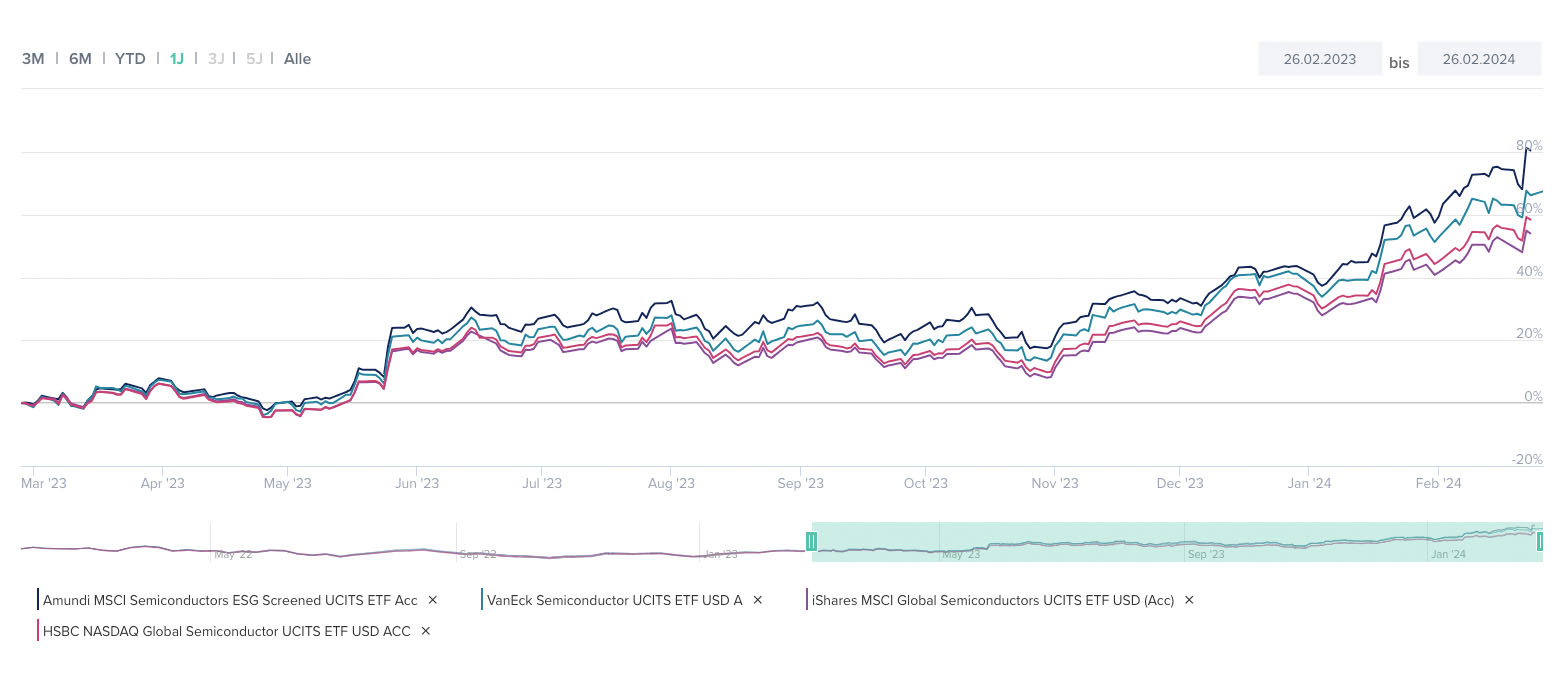The height and width of the screenshot is (674, 1555).
Task: Remove VanEck Semiconductor ETF from comparison
Action: (x=758, y=600)
